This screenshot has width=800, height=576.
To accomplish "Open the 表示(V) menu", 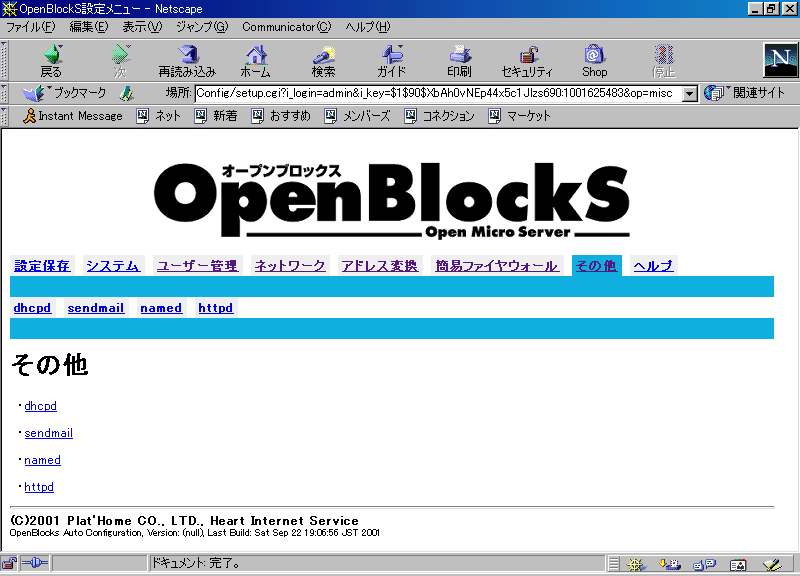I will tap(142, 27).
